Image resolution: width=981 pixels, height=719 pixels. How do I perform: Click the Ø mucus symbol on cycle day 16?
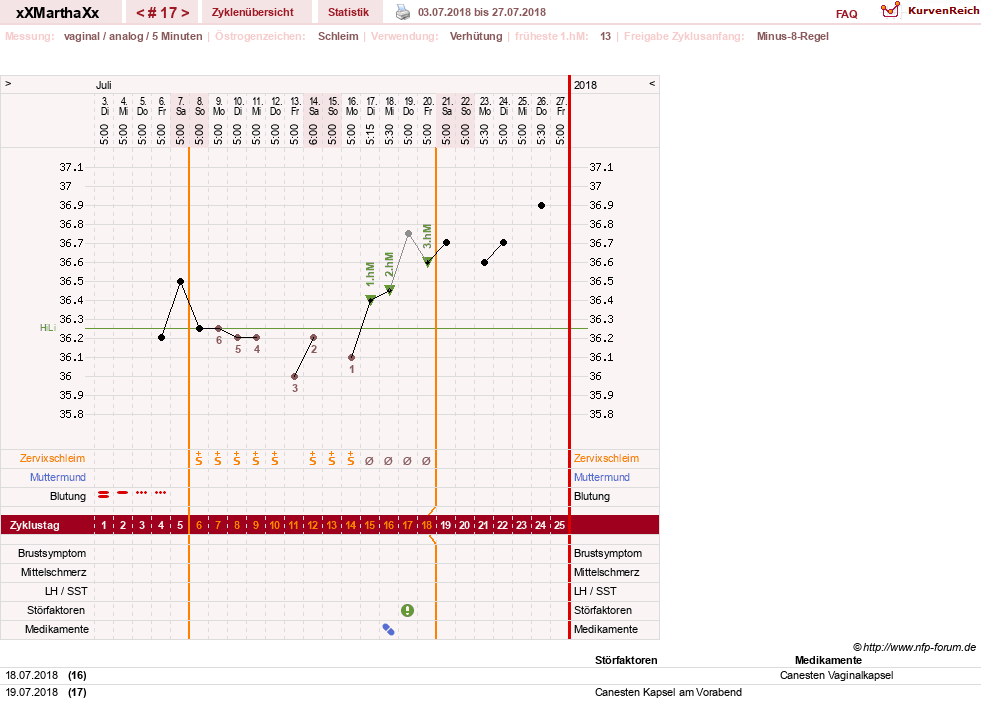[x=389, y=461]
